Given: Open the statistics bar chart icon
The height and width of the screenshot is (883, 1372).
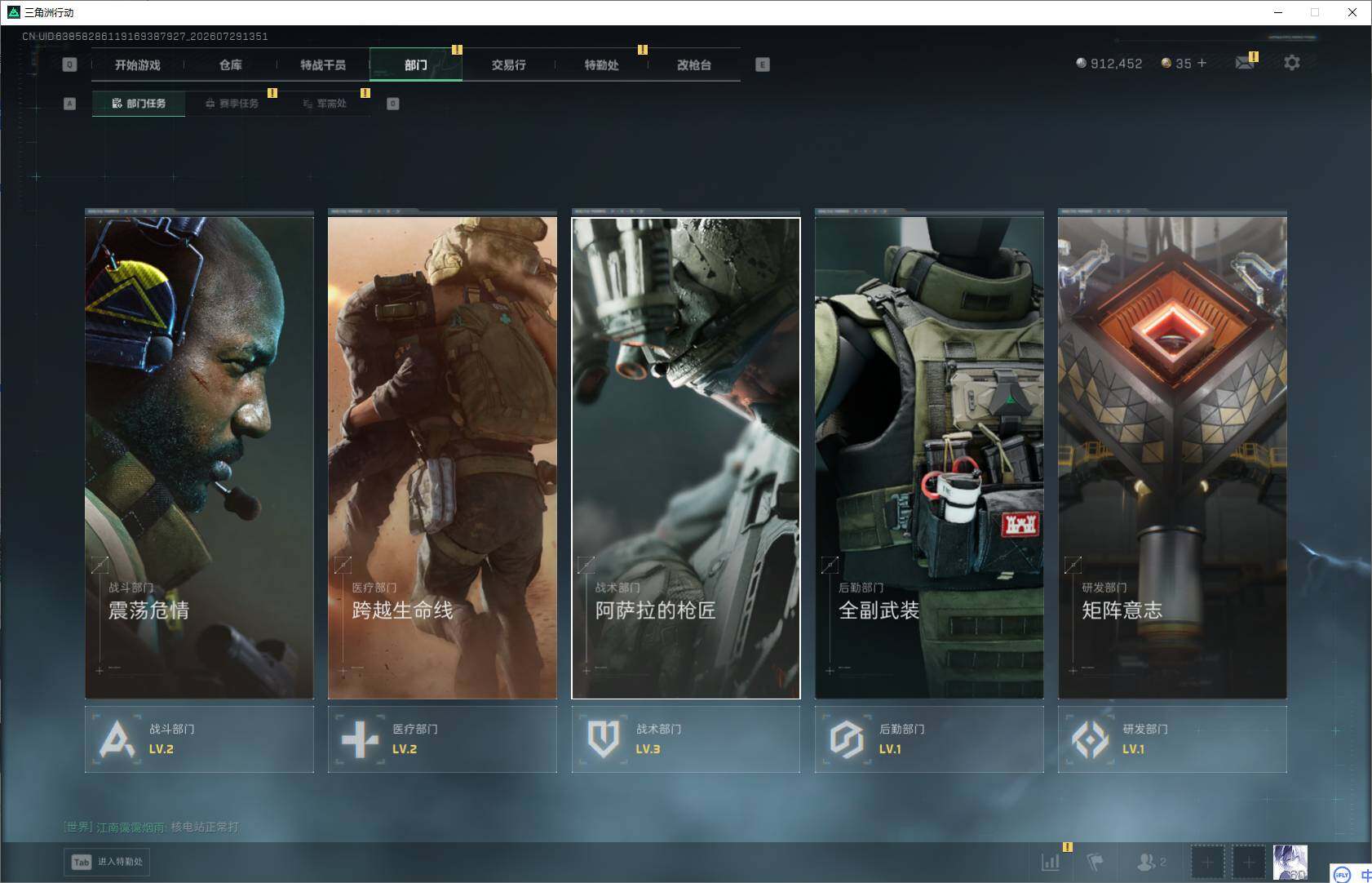Looking at the screenshot, I should pos(1051,862).
